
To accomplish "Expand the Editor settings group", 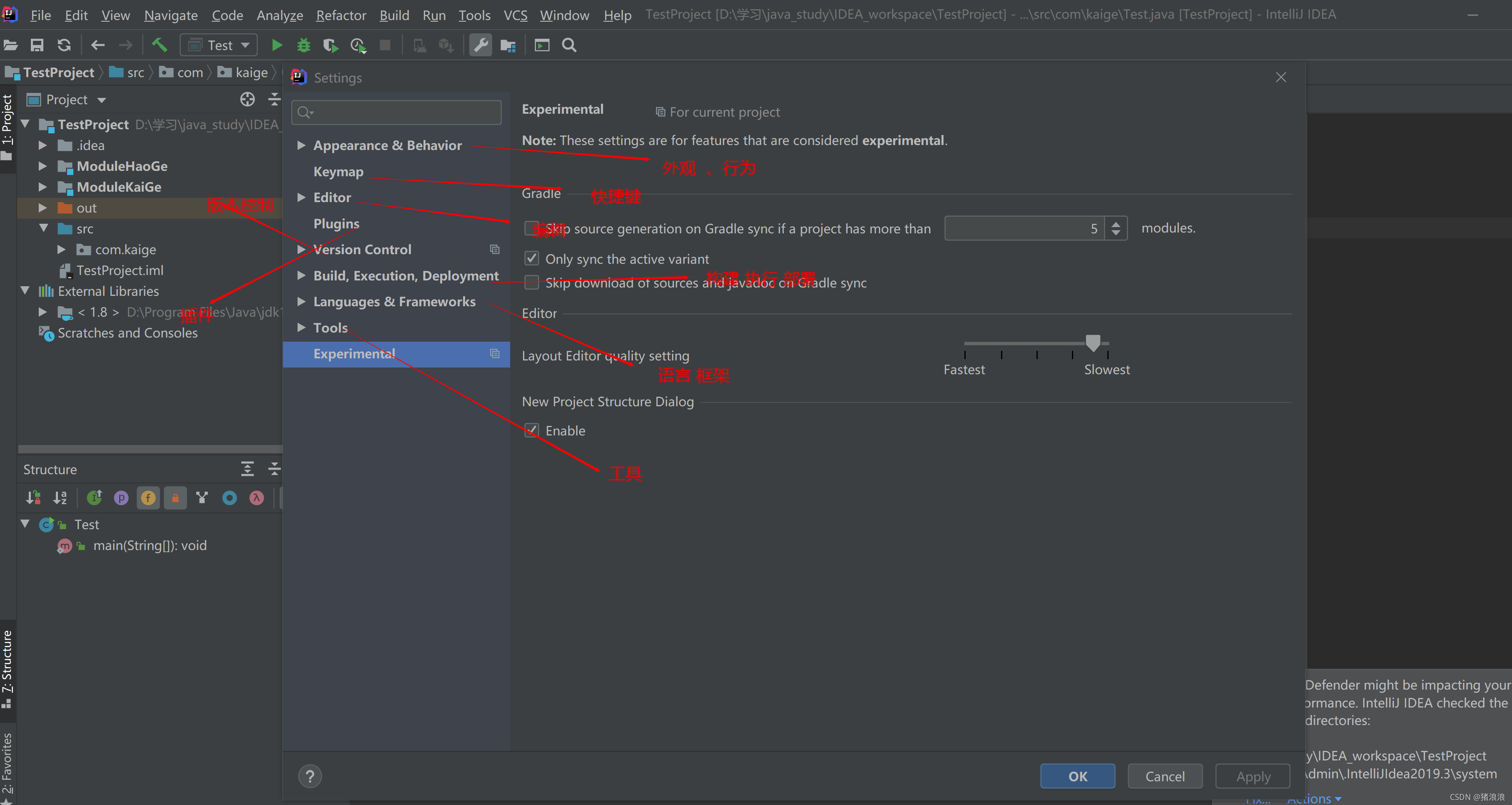I will (x=301, y=197).
